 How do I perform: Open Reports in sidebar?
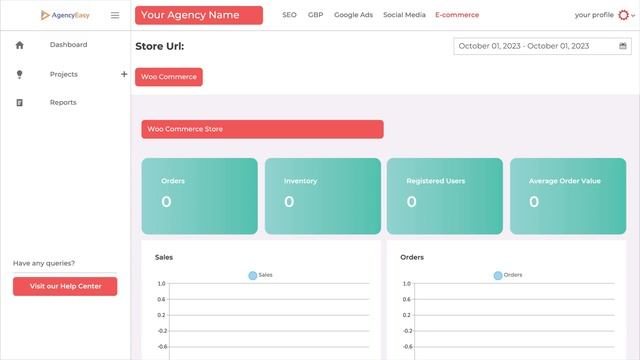point(63,102)
